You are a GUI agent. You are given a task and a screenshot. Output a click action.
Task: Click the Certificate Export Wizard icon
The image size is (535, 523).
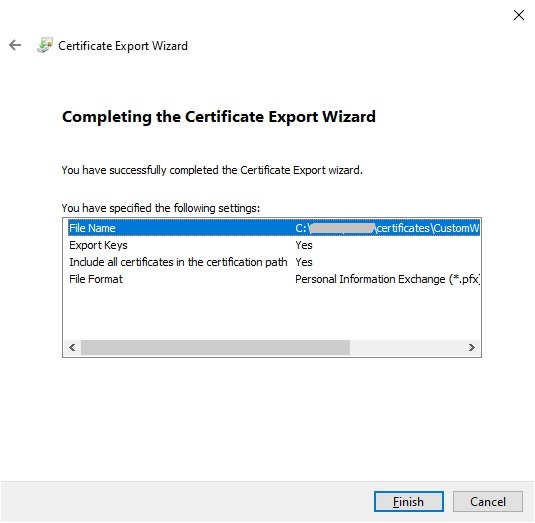[x=45, y=45]
